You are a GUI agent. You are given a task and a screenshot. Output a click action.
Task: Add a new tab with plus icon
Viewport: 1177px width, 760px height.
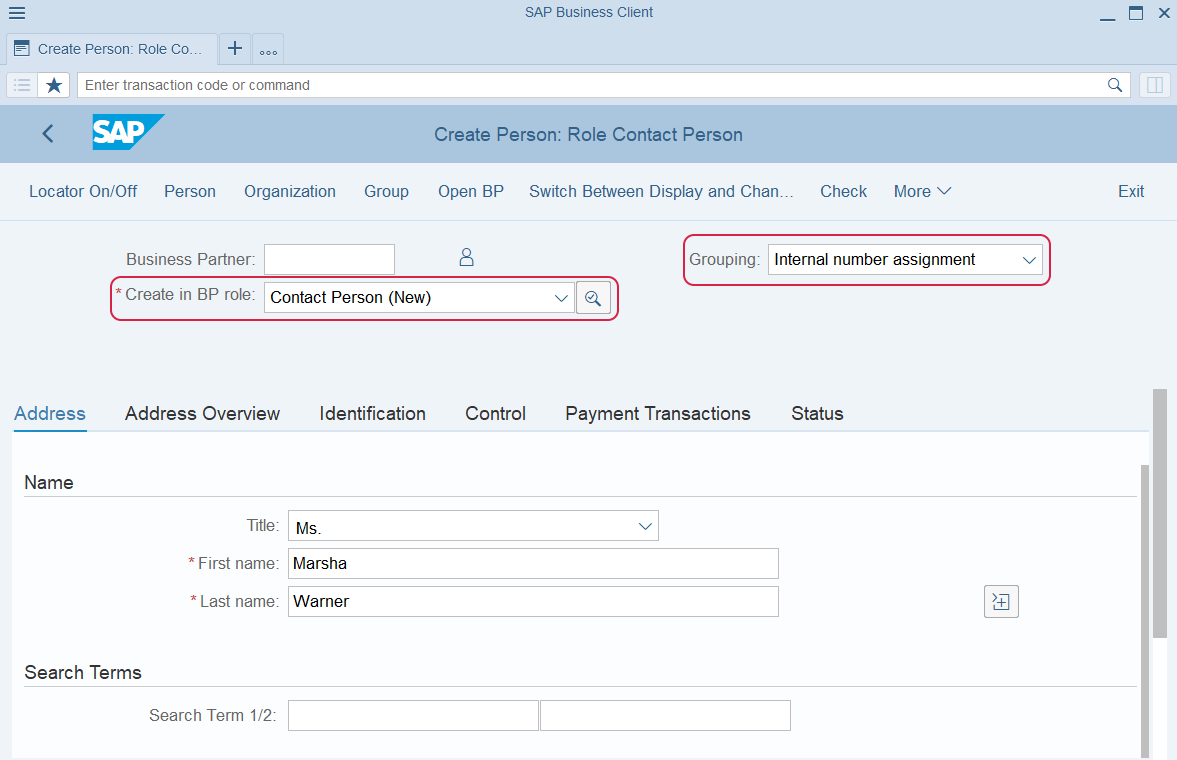click(x=235, y=49)
